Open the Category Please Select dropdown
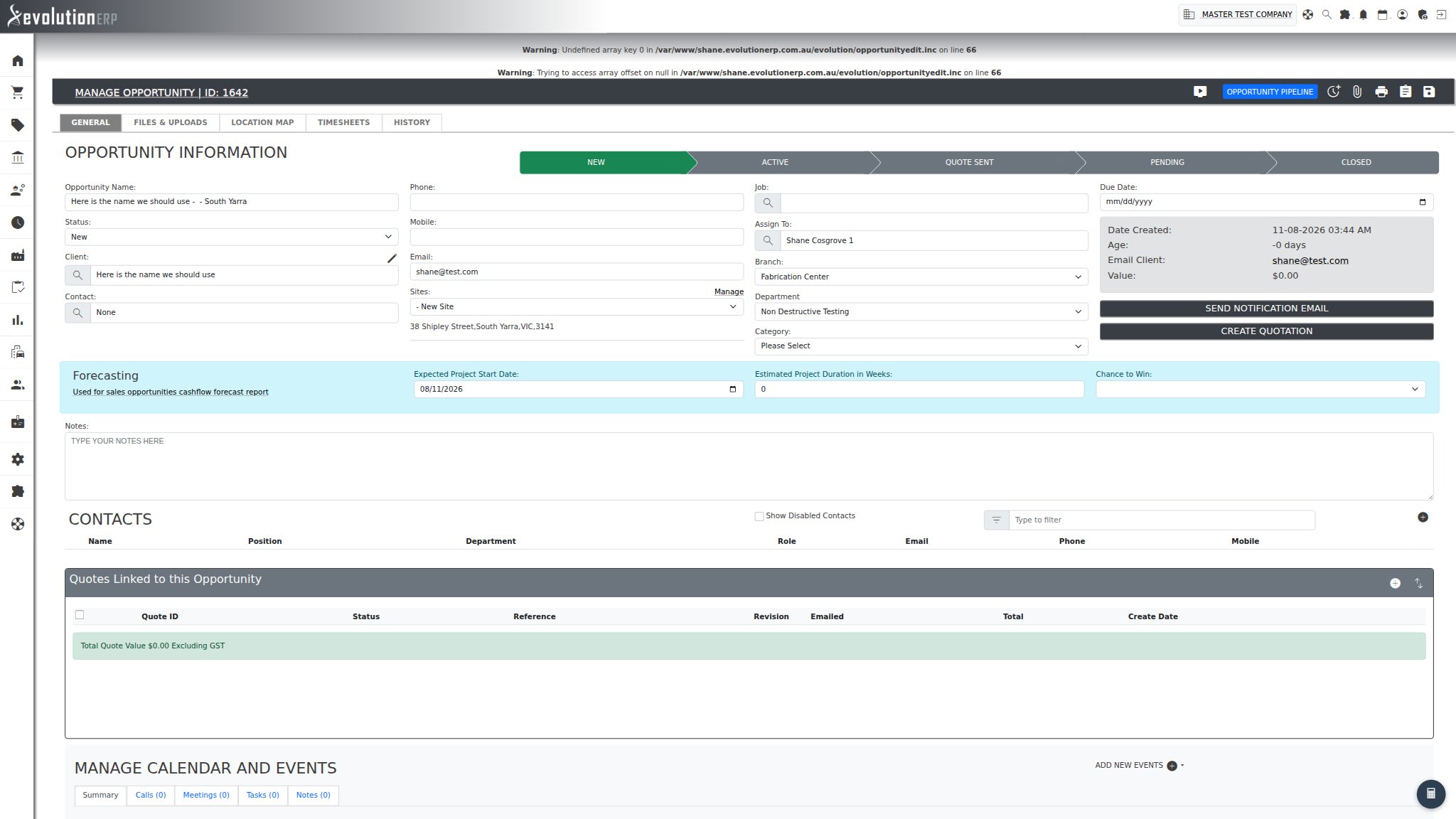This screenshot has height=819, width=1456. click(x=921, y=346)
